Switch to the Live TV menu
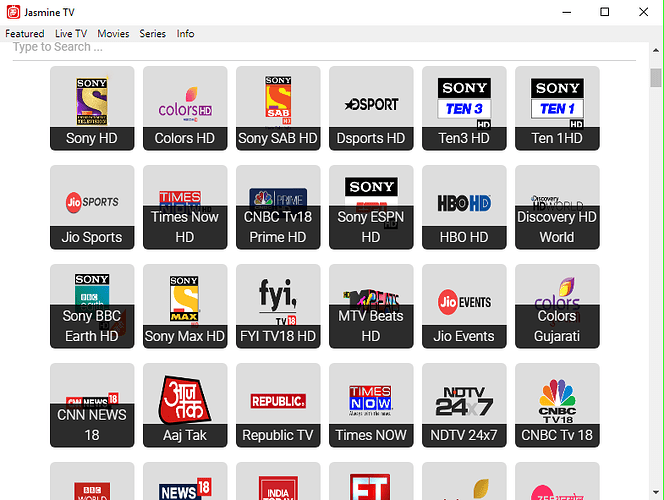664x500 pixels. pyautogui.click(x=71, y=33)
